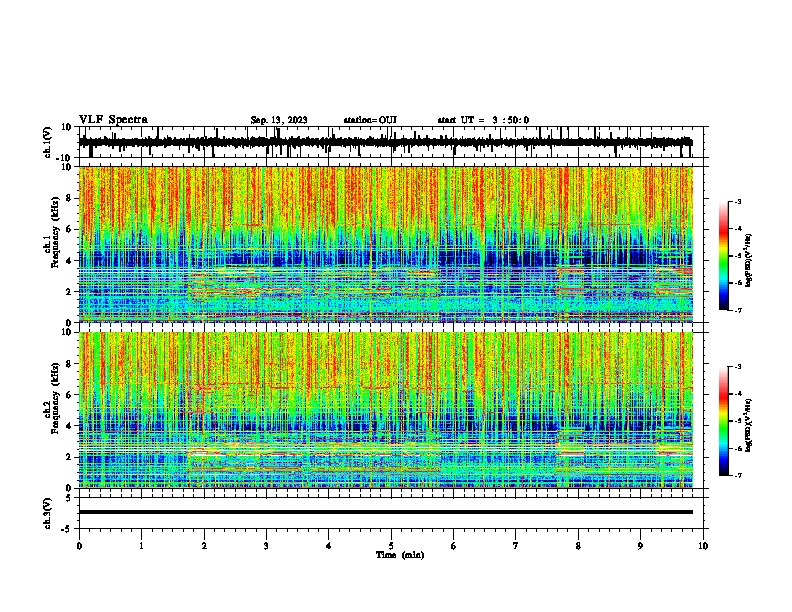This screenshot has width=792, height=612.
Task: Click the "-7" label below the ch.1 color bar
Action: tap(738, 310)
